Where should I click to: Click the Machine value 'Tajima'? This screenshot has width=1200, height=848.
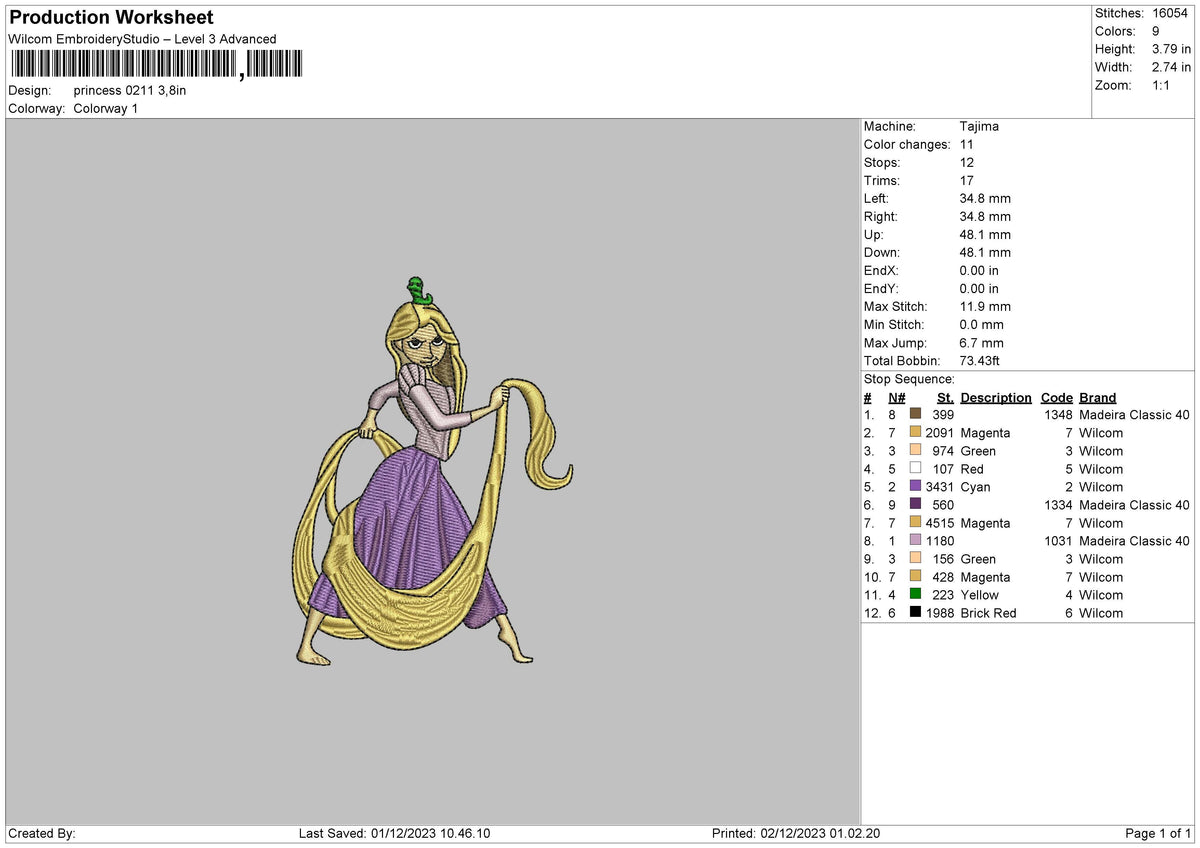point(979,126)
